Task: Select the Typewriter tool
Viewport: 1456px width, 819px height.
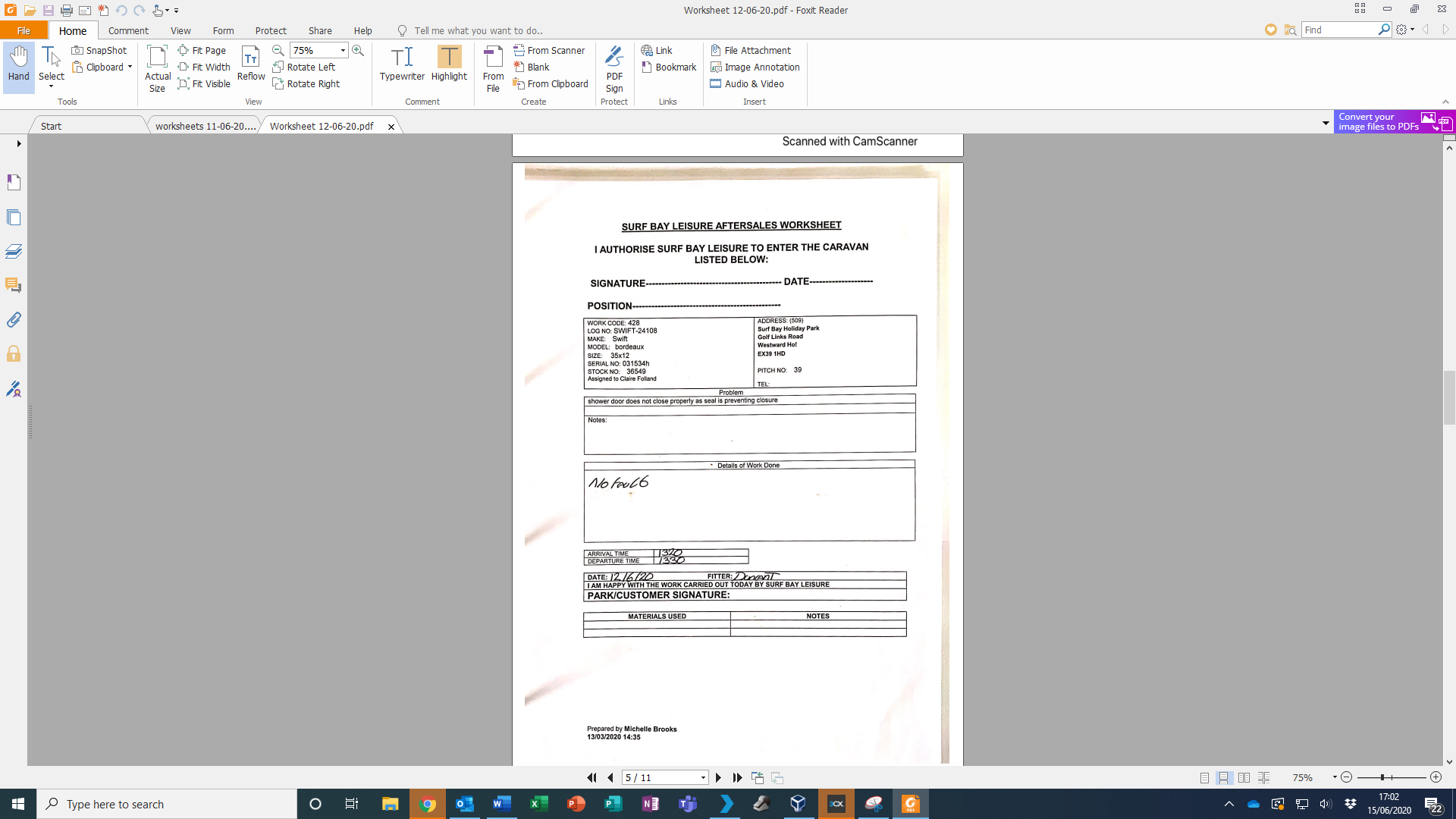Action: click(x=402, y=64)
